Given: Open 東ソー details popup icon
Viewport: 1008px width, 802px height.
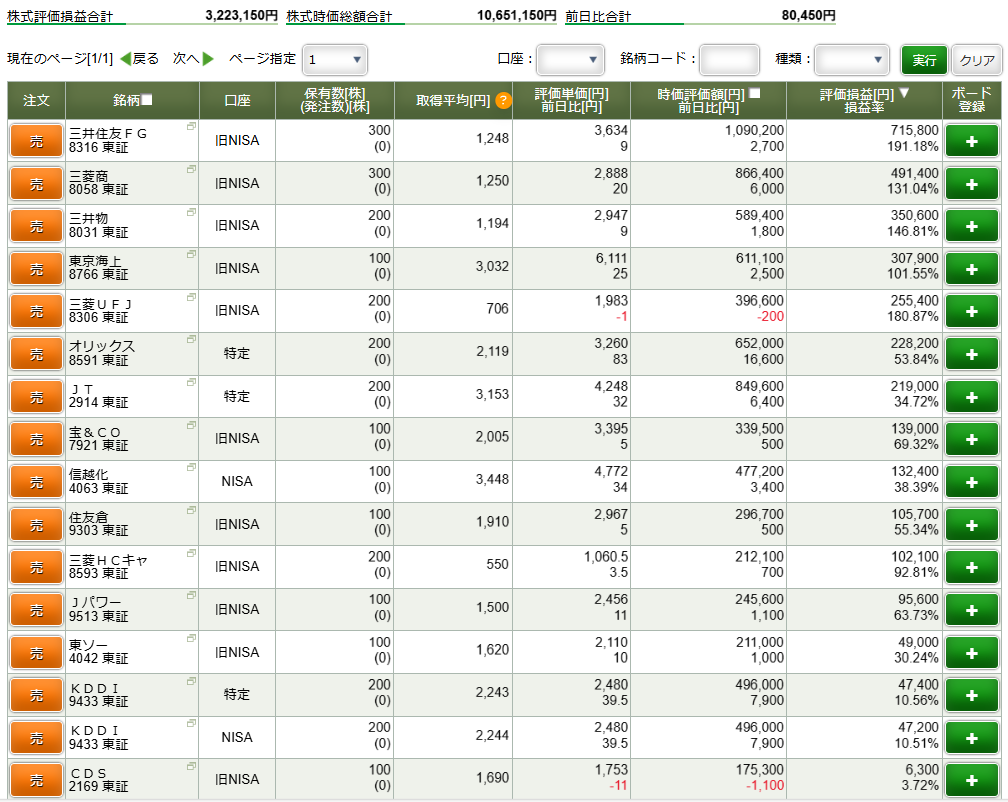Looking at the screenshot, I should coord(191,638).
